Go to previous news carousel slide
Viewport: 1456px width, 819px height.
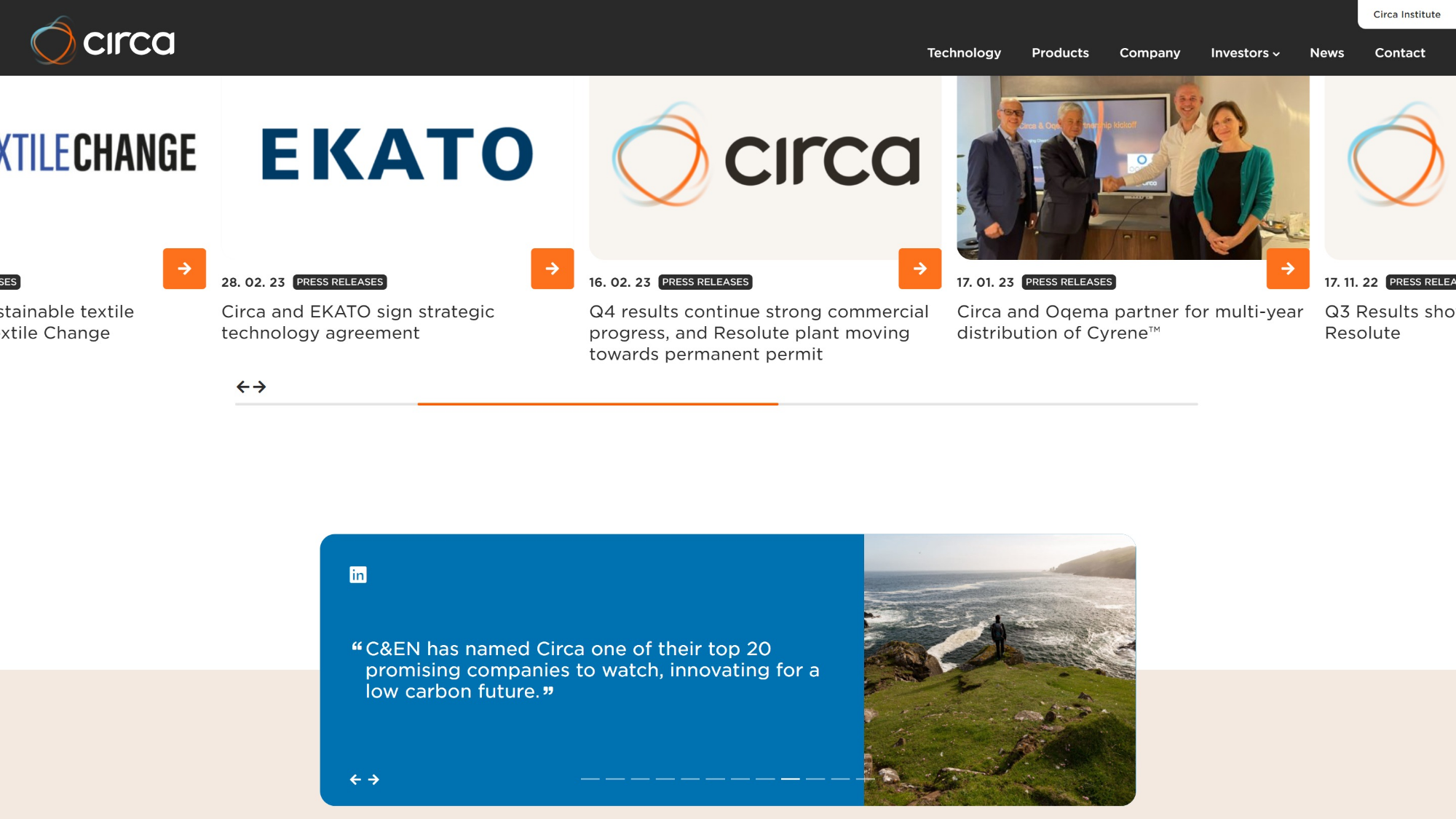243,387
